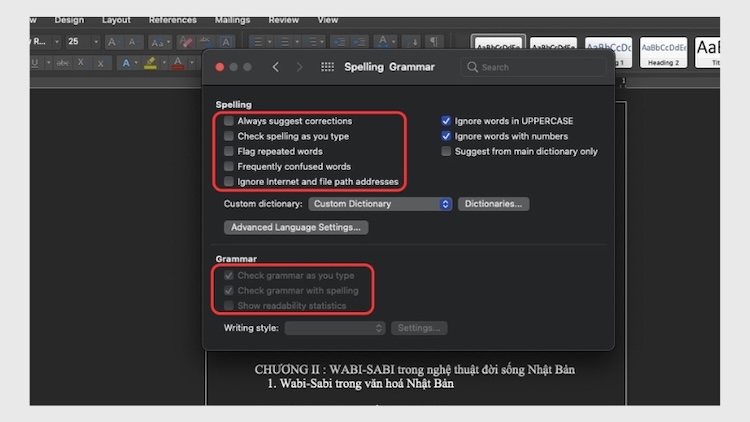Open the References ribbon tab

[172, 20]
